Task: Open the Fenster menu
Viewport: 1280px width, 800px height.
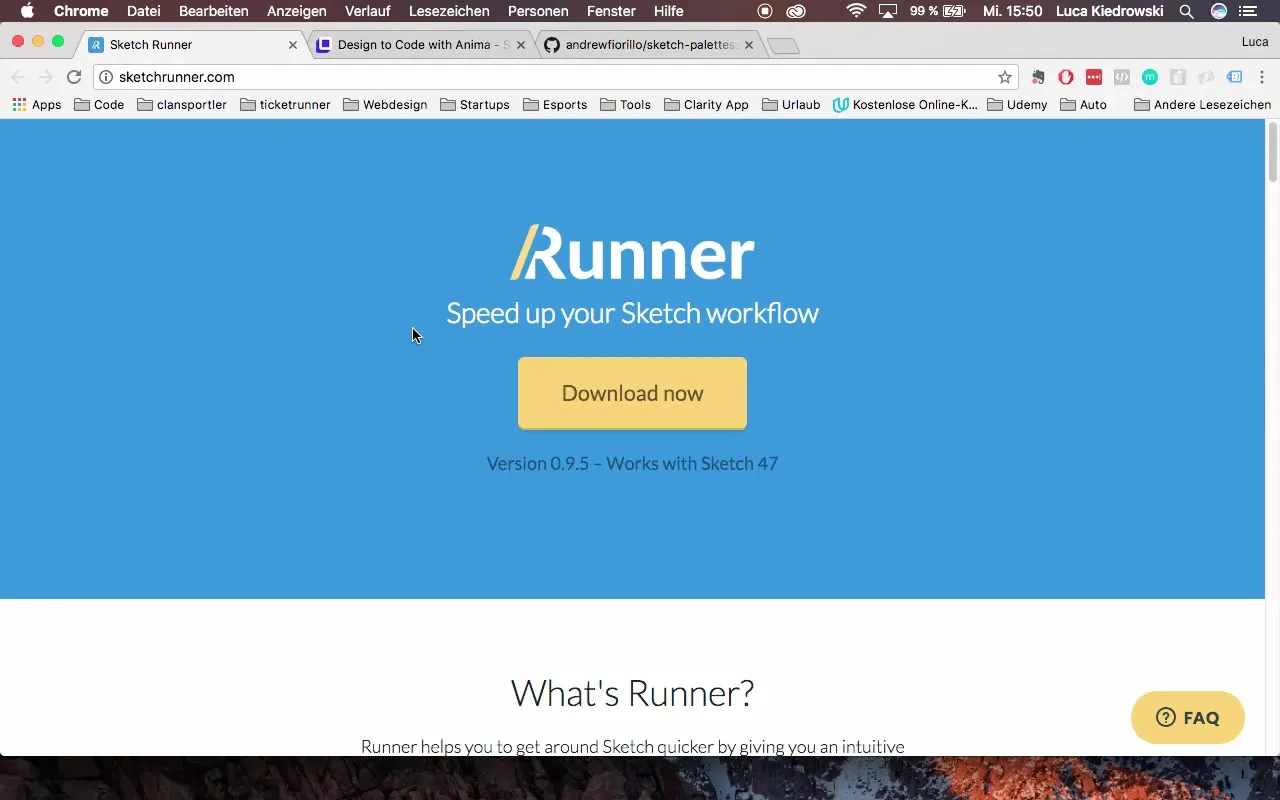Action: click(x=611, y=11)
